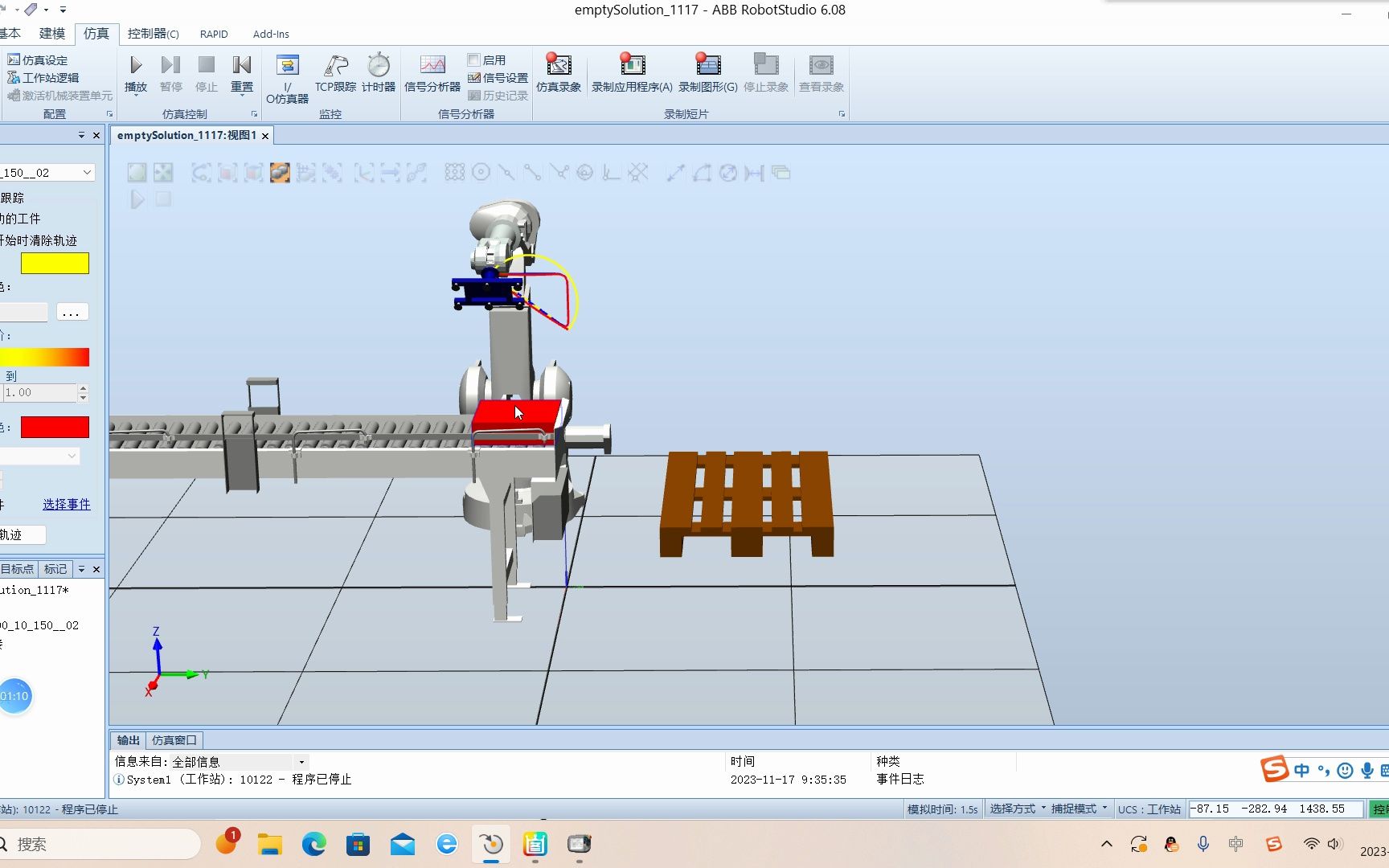
Task: Open File Explorer from the taskbar
Action: click(x=269, y=844)
